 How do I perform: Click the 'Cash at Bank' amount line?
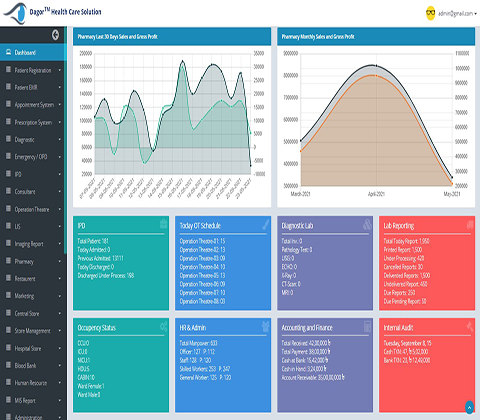tap(304, 360)
